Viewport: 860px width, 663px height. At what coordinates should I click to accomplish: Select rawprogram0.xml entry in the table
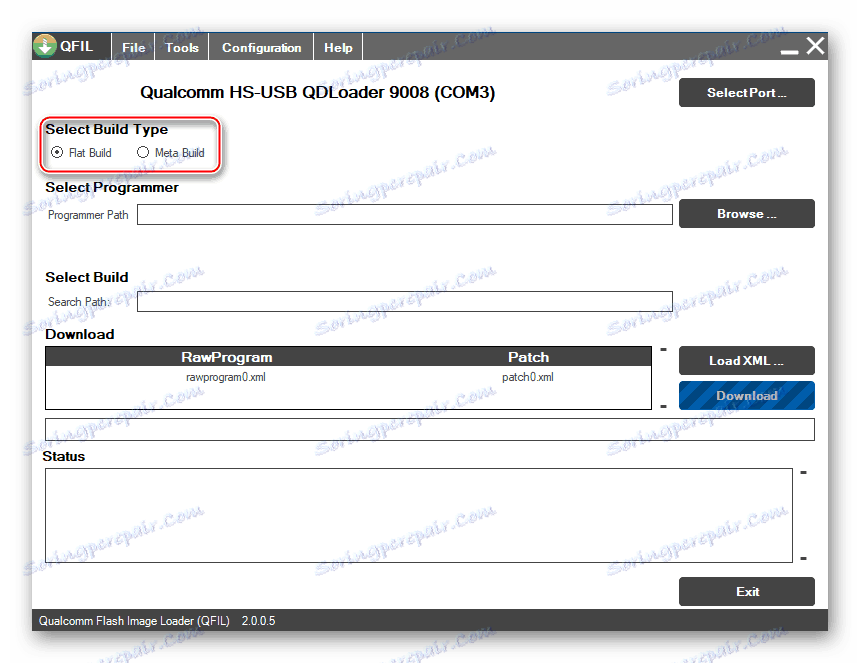point(226,377)
